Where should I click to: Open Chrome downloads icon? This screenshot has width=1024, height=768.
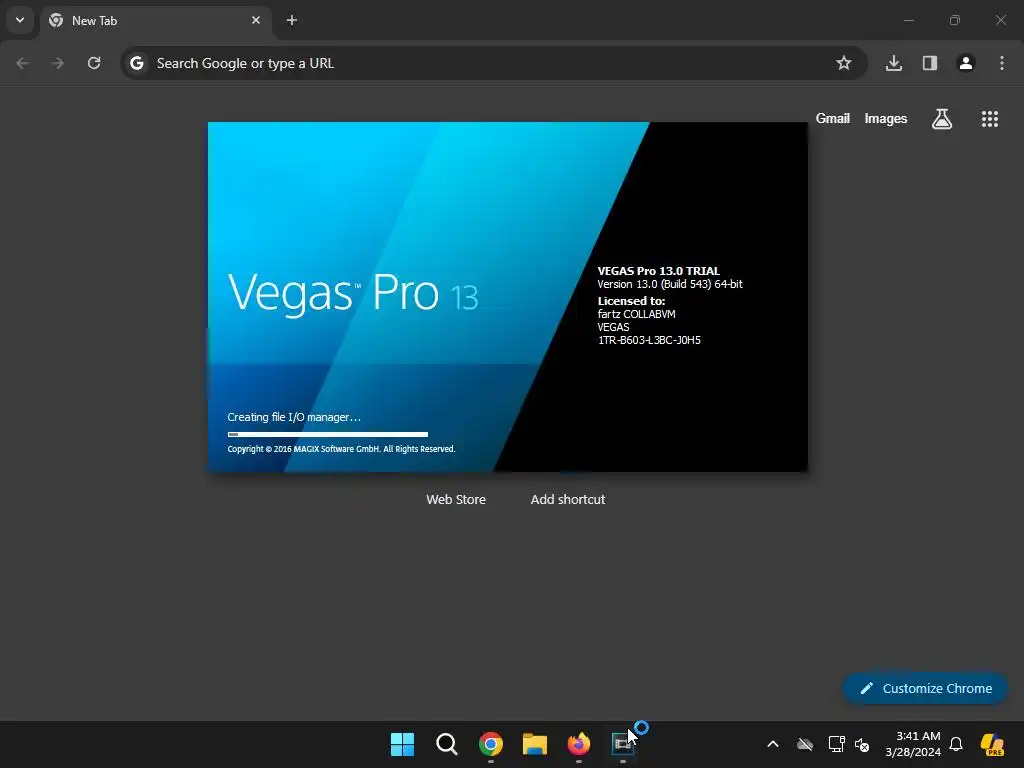[894, 63]
